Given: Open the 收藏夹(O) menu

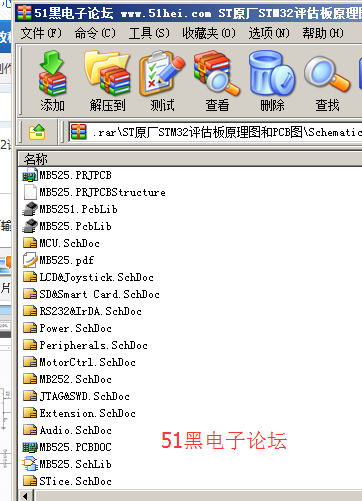Looking at the screenshot, I should [x=209, y=33].
